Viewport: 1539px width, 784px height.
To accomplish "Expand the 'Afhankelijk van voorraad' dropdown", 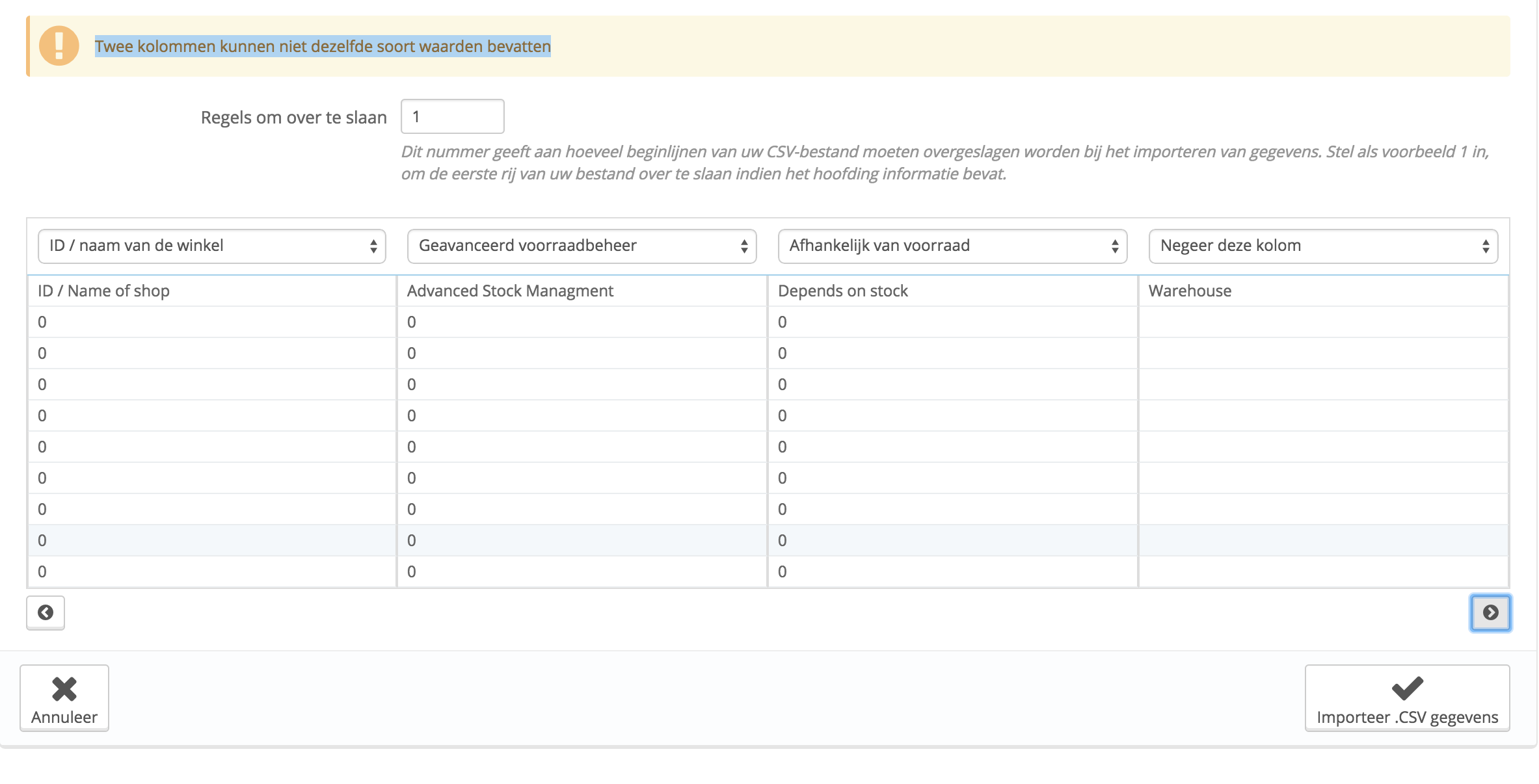I will click(952, 246).
